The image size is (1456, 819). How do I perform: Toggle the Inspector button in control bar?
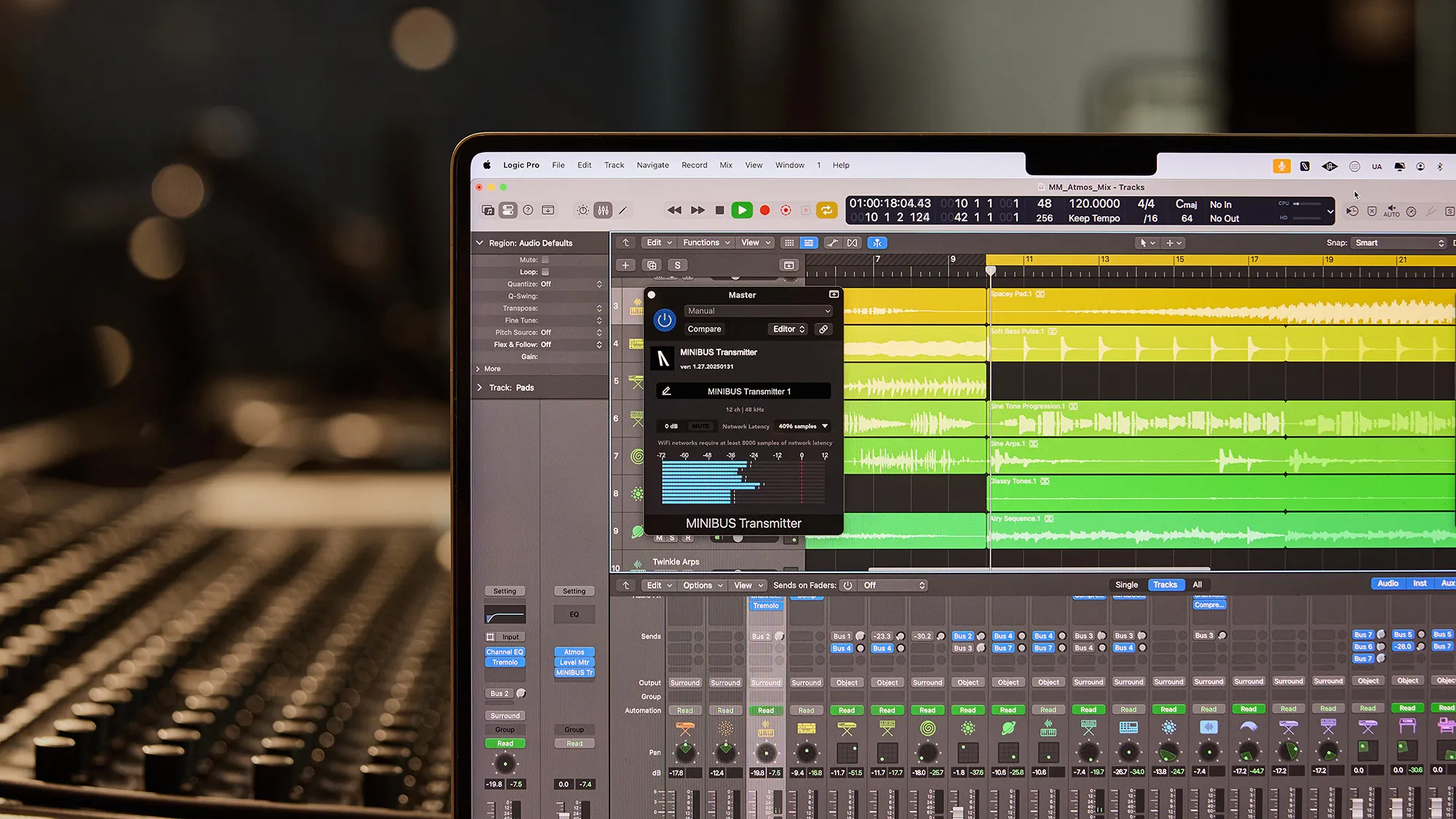pyautogui.click(x=508, y=210)
